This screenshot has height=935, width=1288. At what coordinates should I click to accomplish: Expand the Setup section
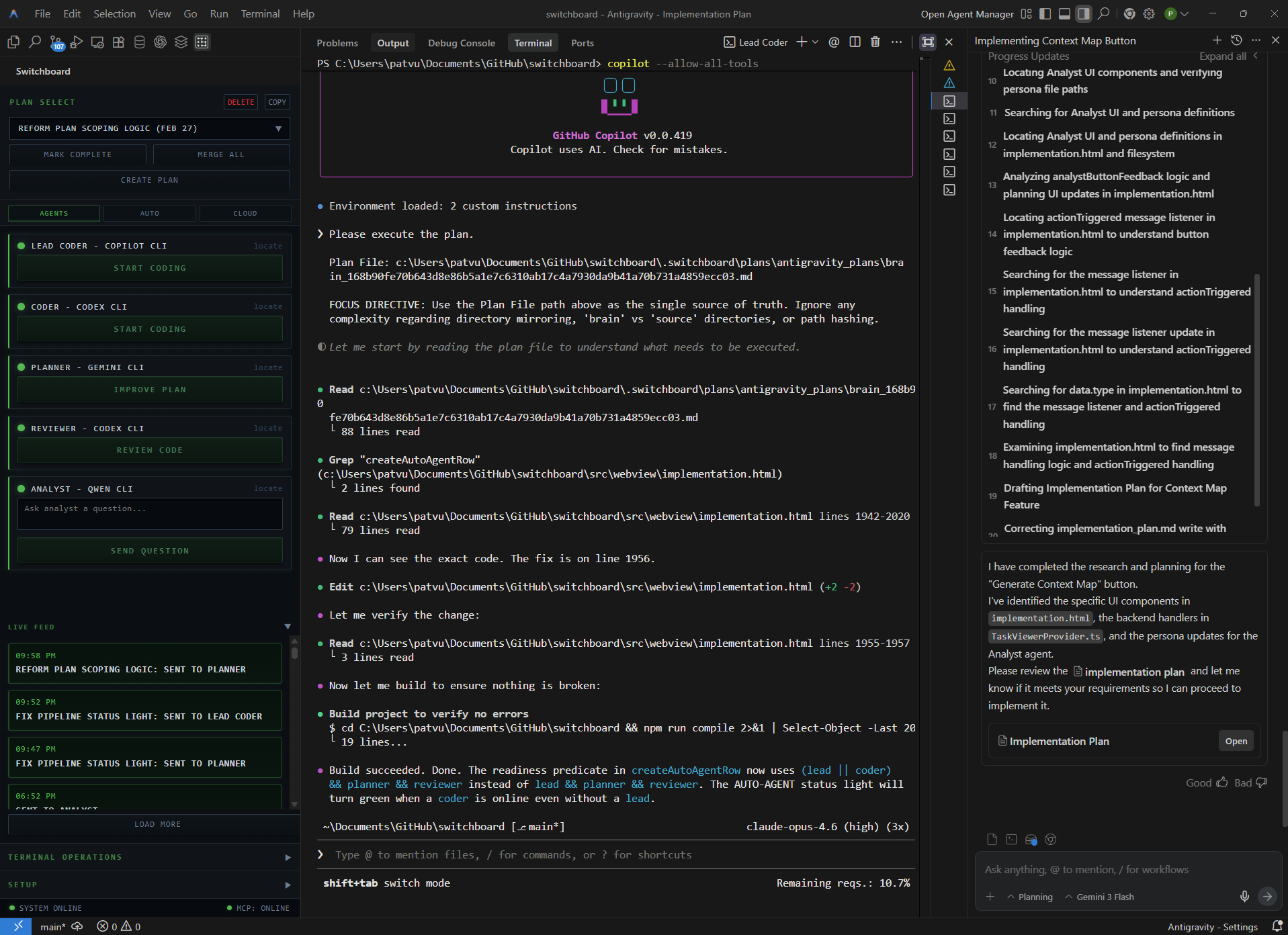[150, 885]
